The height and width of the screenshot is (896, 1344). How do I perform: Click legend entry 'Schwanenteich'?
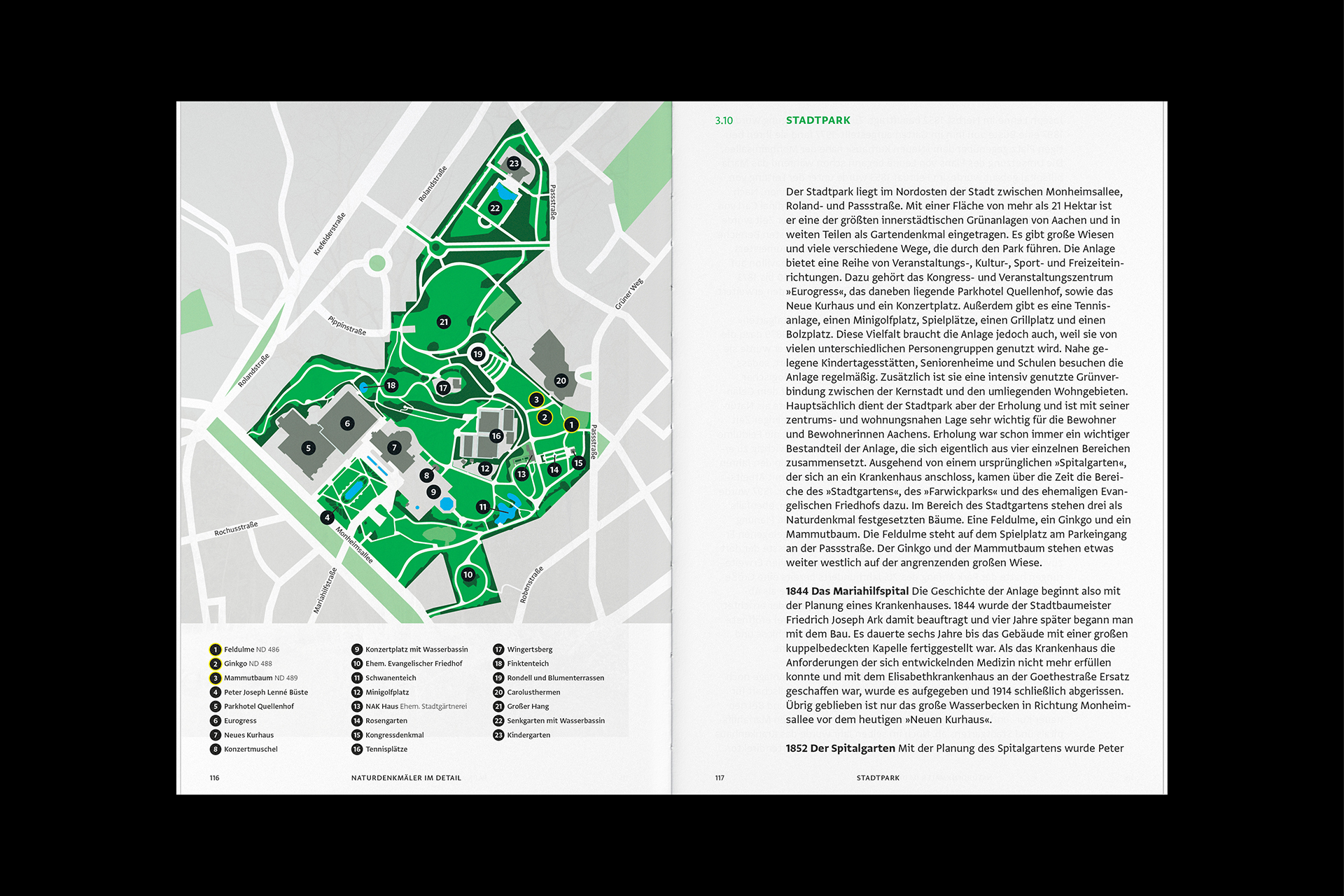384,678
